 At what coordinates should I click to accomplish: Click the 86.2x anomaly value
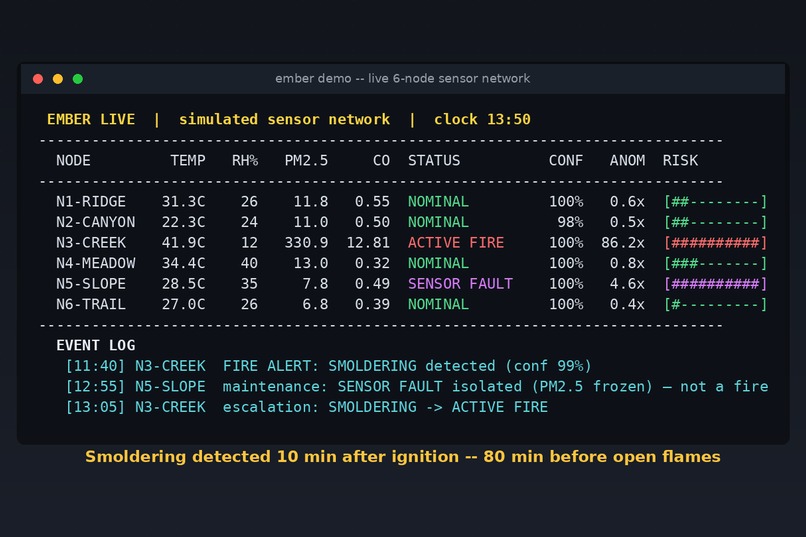[623, 243]
